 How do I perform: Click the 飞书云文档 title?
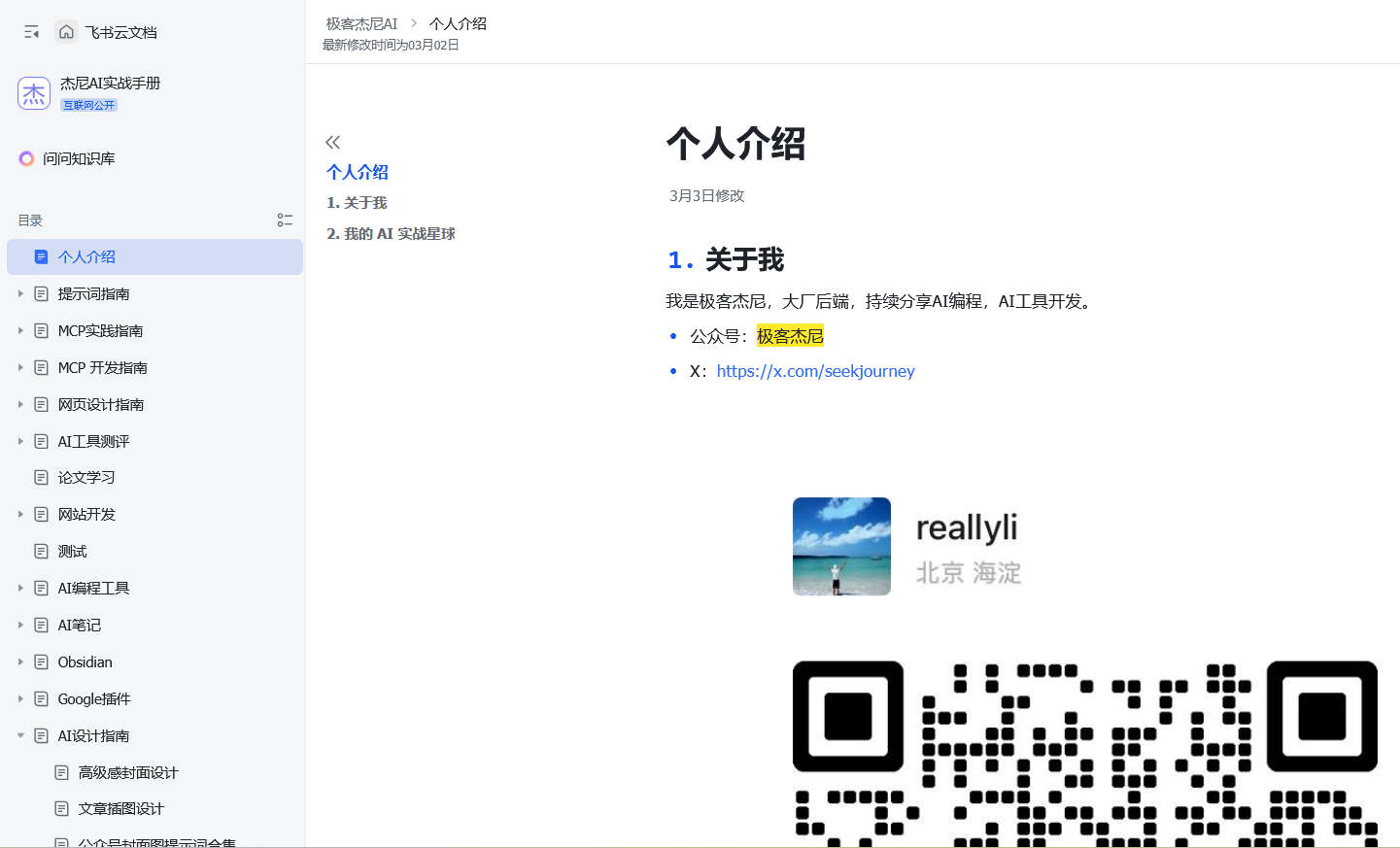pos(120,32)
